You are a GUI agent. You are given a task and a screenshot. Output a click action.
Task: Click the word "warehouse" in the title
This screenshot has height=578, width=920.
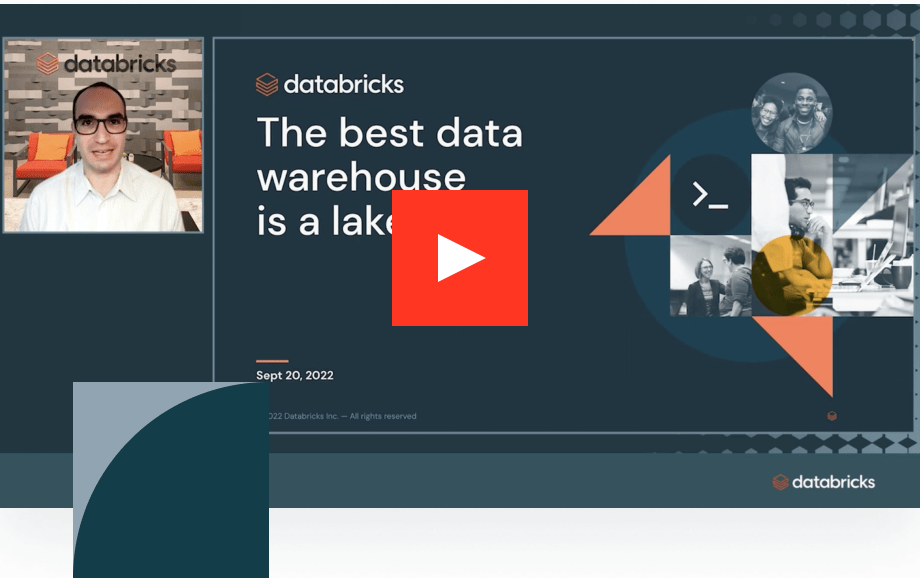(361, 177)
